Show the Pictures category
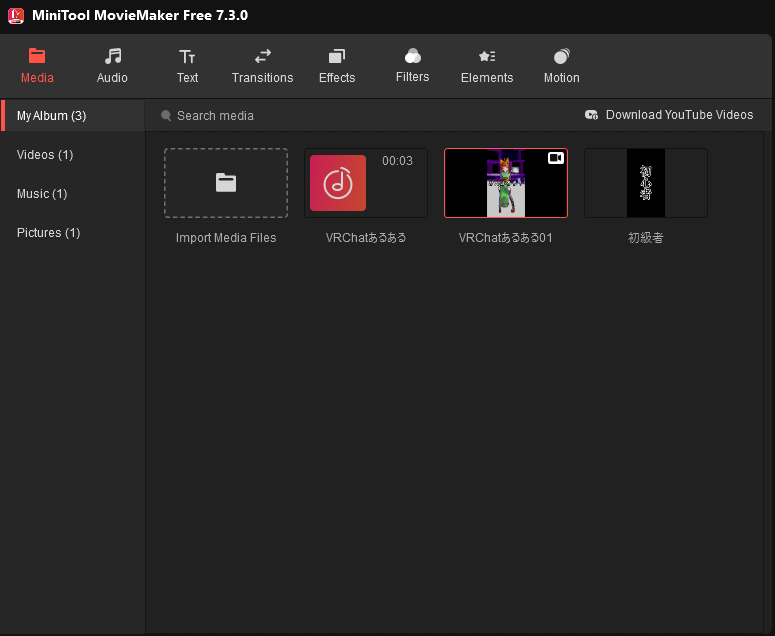 click(48, 233)
